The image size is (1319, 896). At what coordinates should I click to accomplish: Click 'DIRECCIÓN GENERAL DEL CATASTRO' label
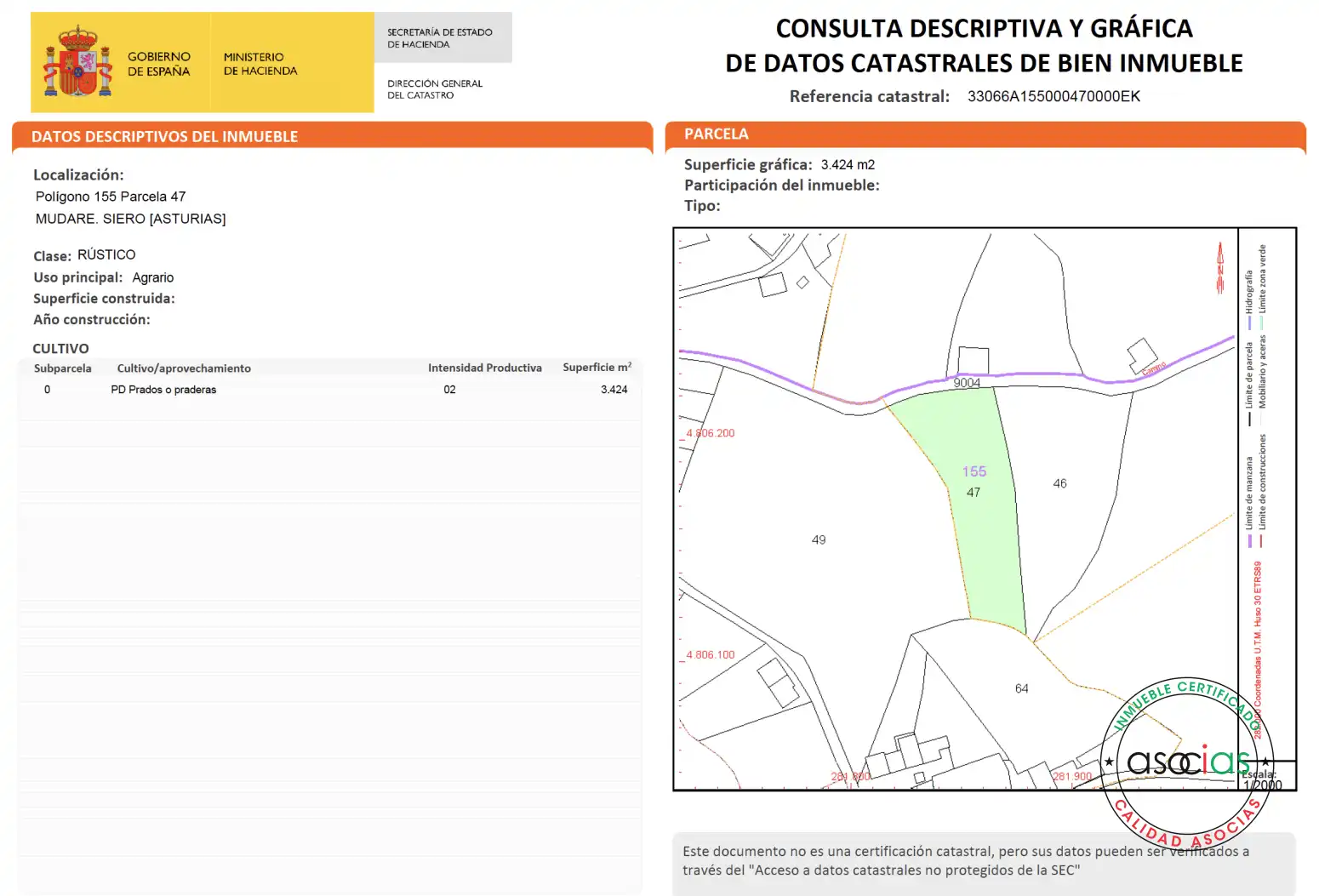pyautogui.click(x=435, y=89)
